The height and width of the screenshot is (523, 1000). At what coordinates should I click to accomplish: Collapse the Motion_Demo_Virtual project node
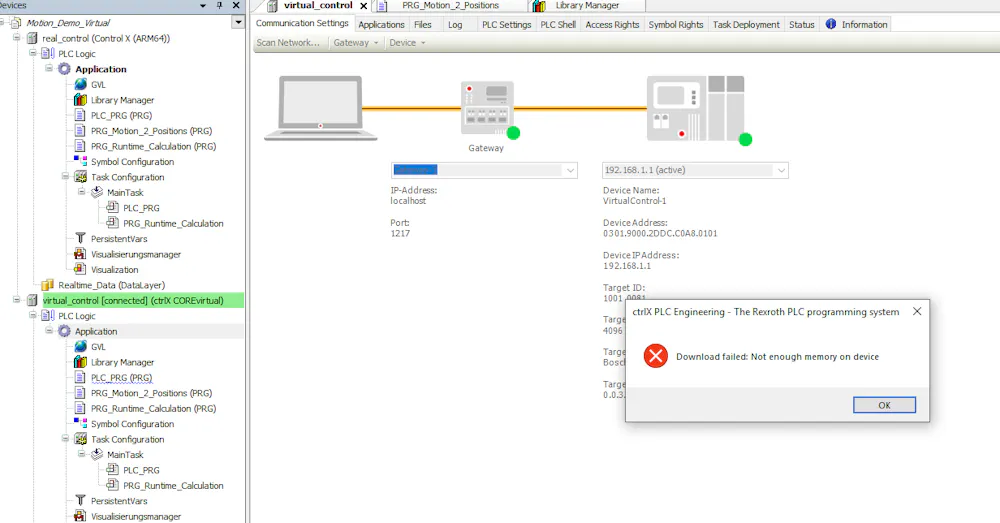(2, 22)
